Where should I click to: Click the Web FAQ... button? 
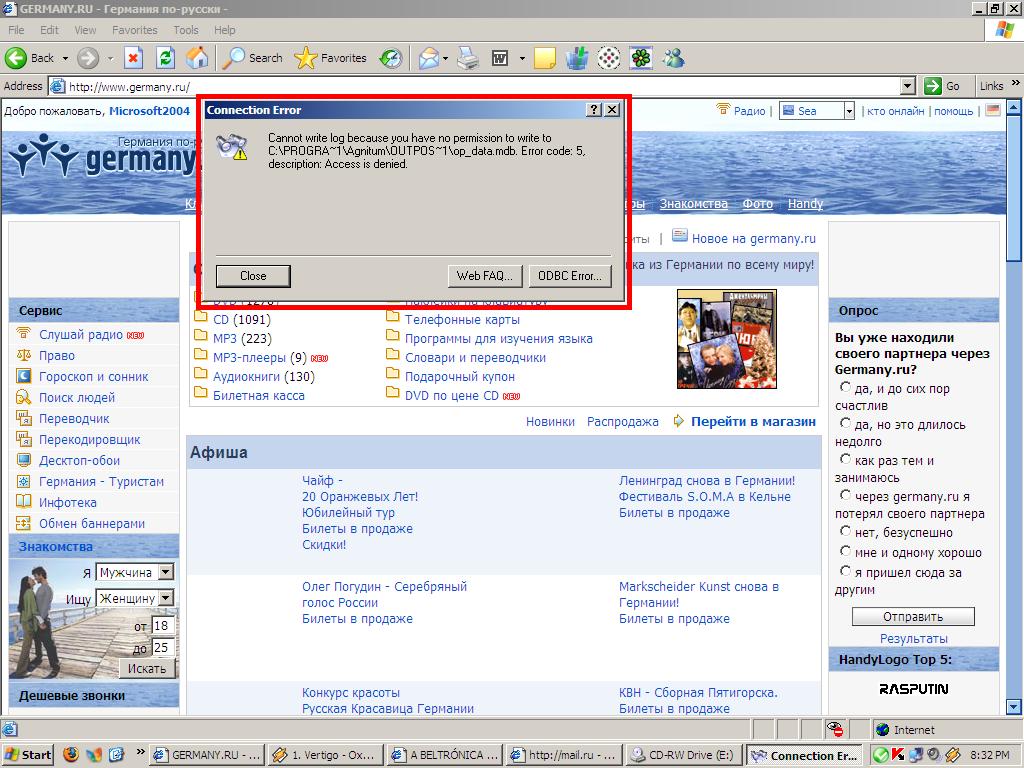485,276
